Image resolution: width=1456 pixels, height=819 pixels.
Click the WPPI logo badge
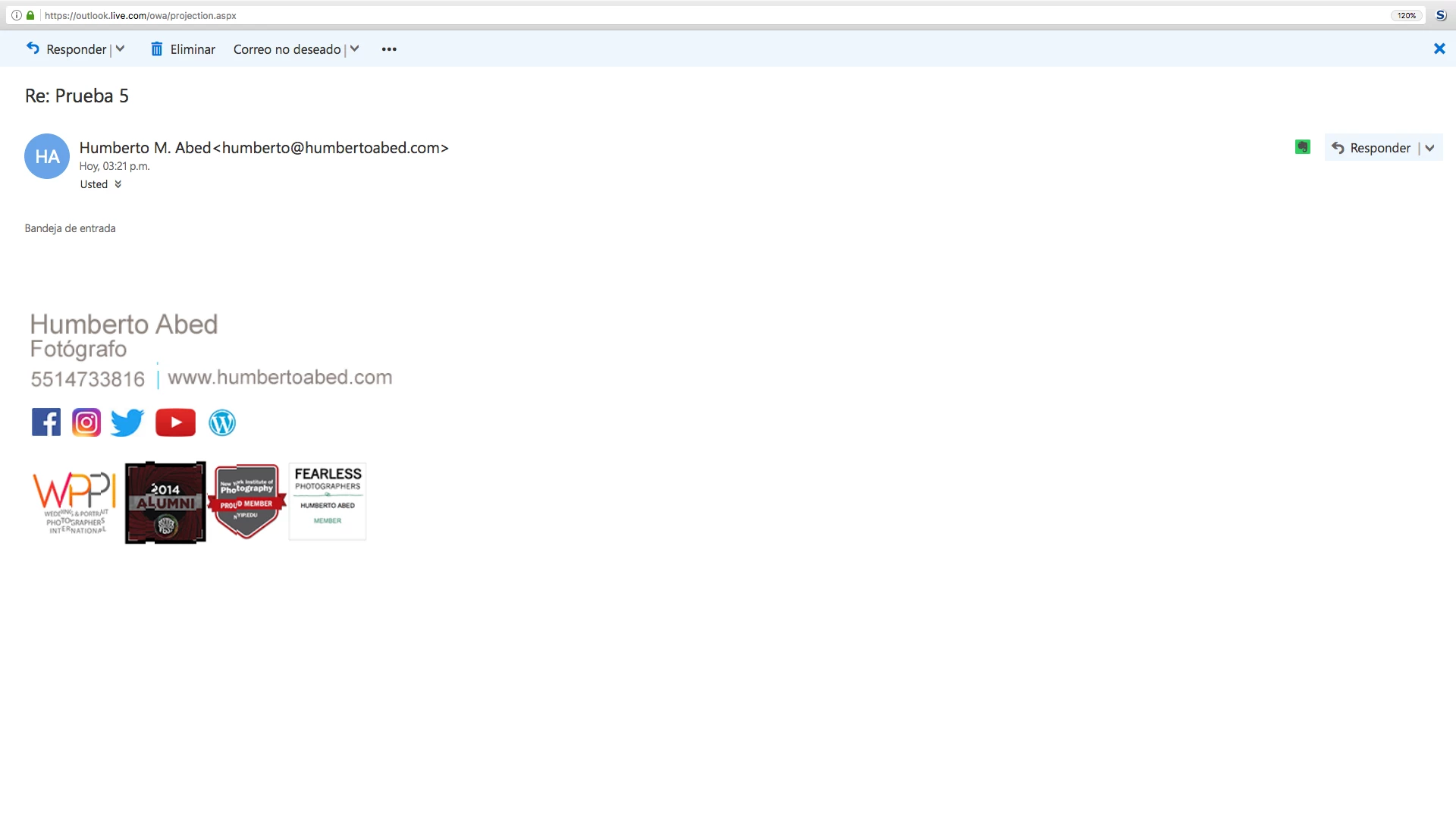pos(74,502)
